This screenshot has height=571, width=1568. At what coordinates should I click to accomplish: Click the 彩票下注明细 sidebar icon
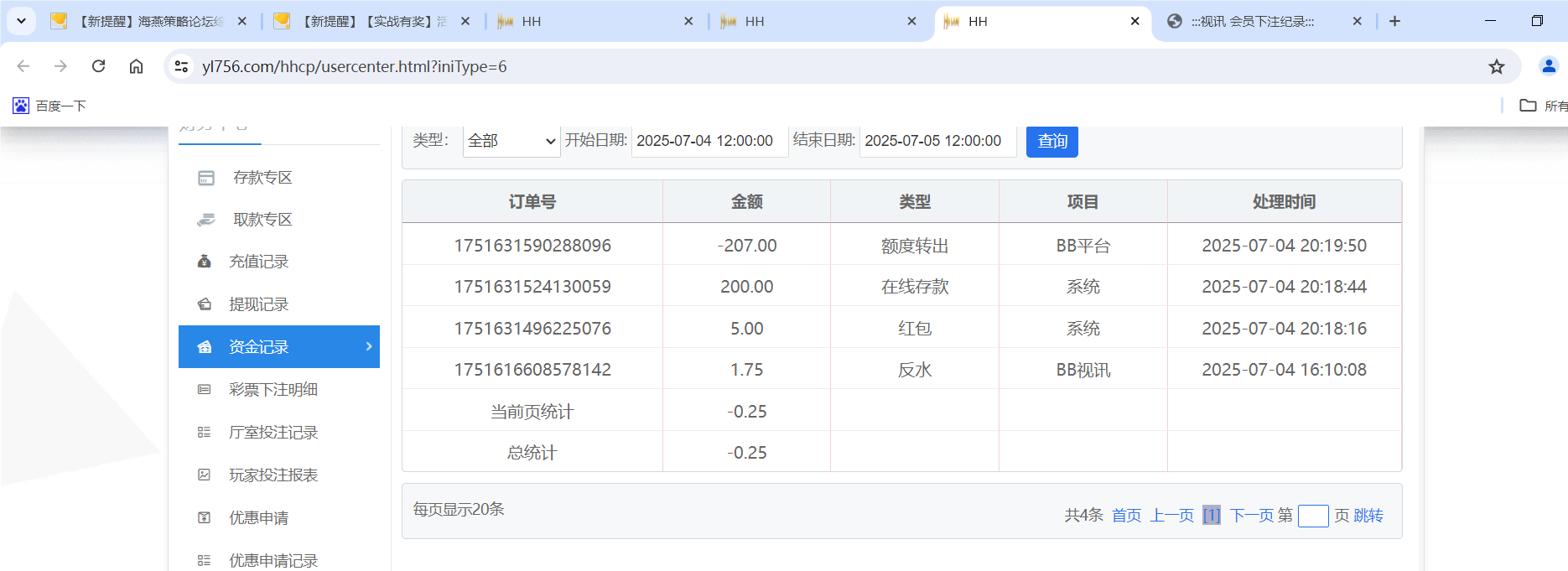tap(204, 390)
